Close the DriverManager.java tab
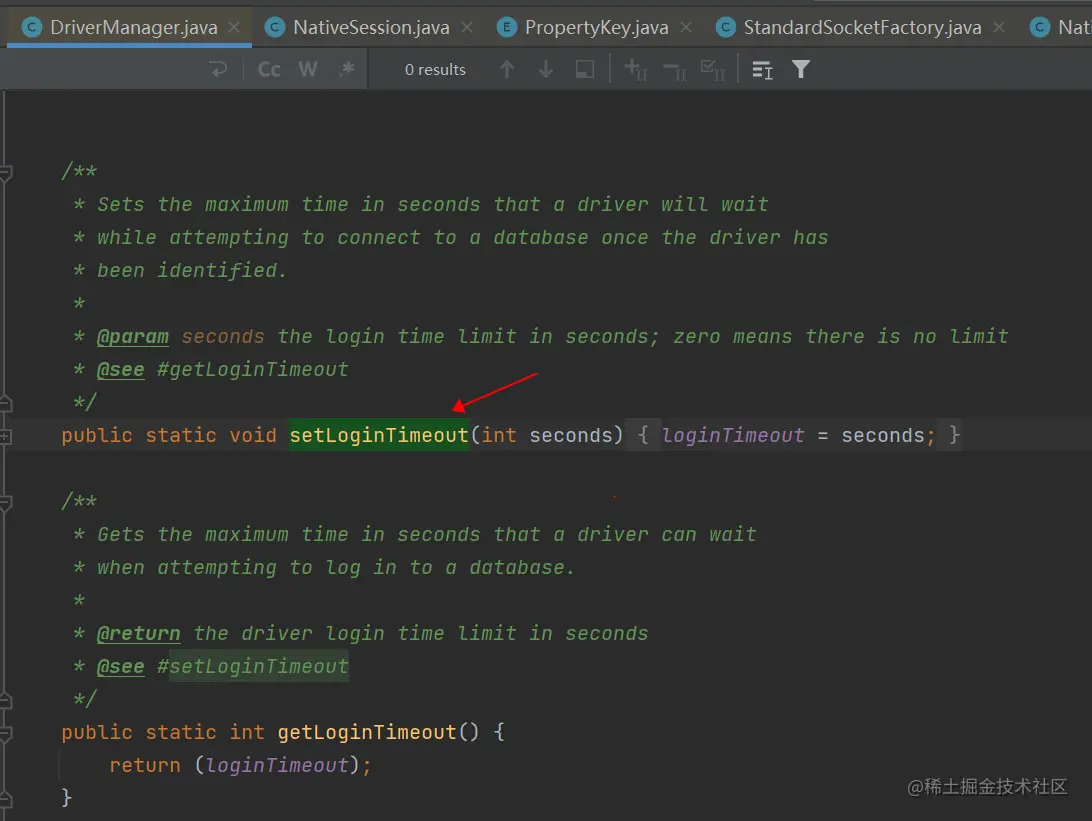Viewport: 1092px width, 821px height. [x=234, y=27]
